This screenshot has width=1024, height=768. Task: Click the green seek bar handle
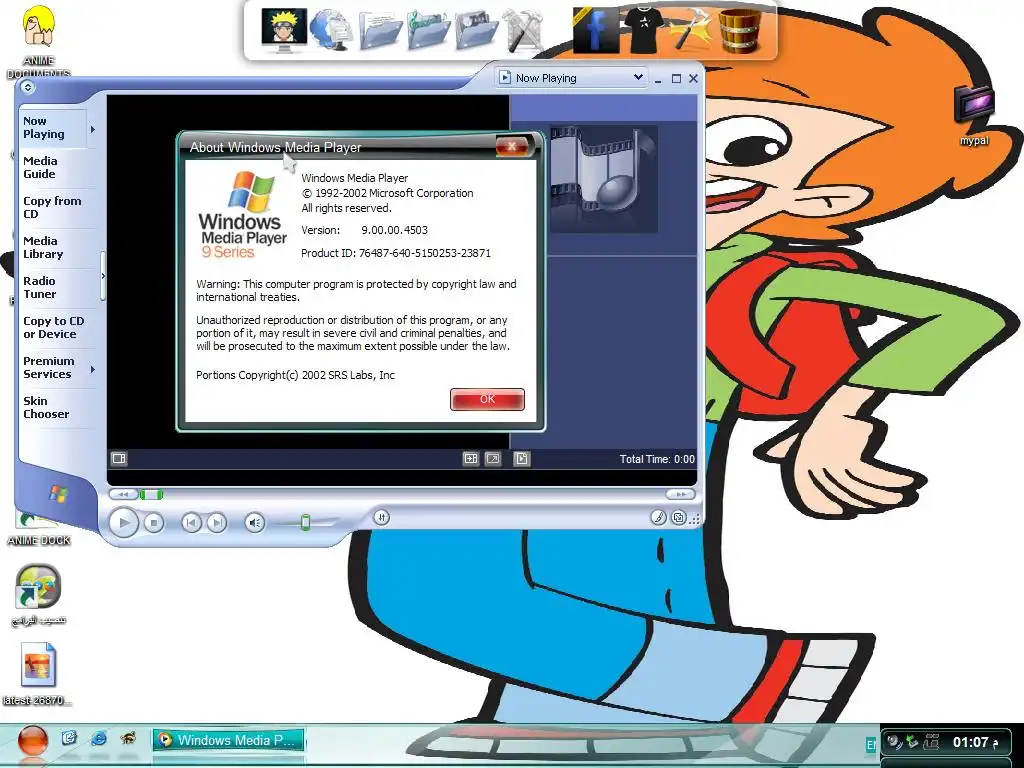(152, 494)
